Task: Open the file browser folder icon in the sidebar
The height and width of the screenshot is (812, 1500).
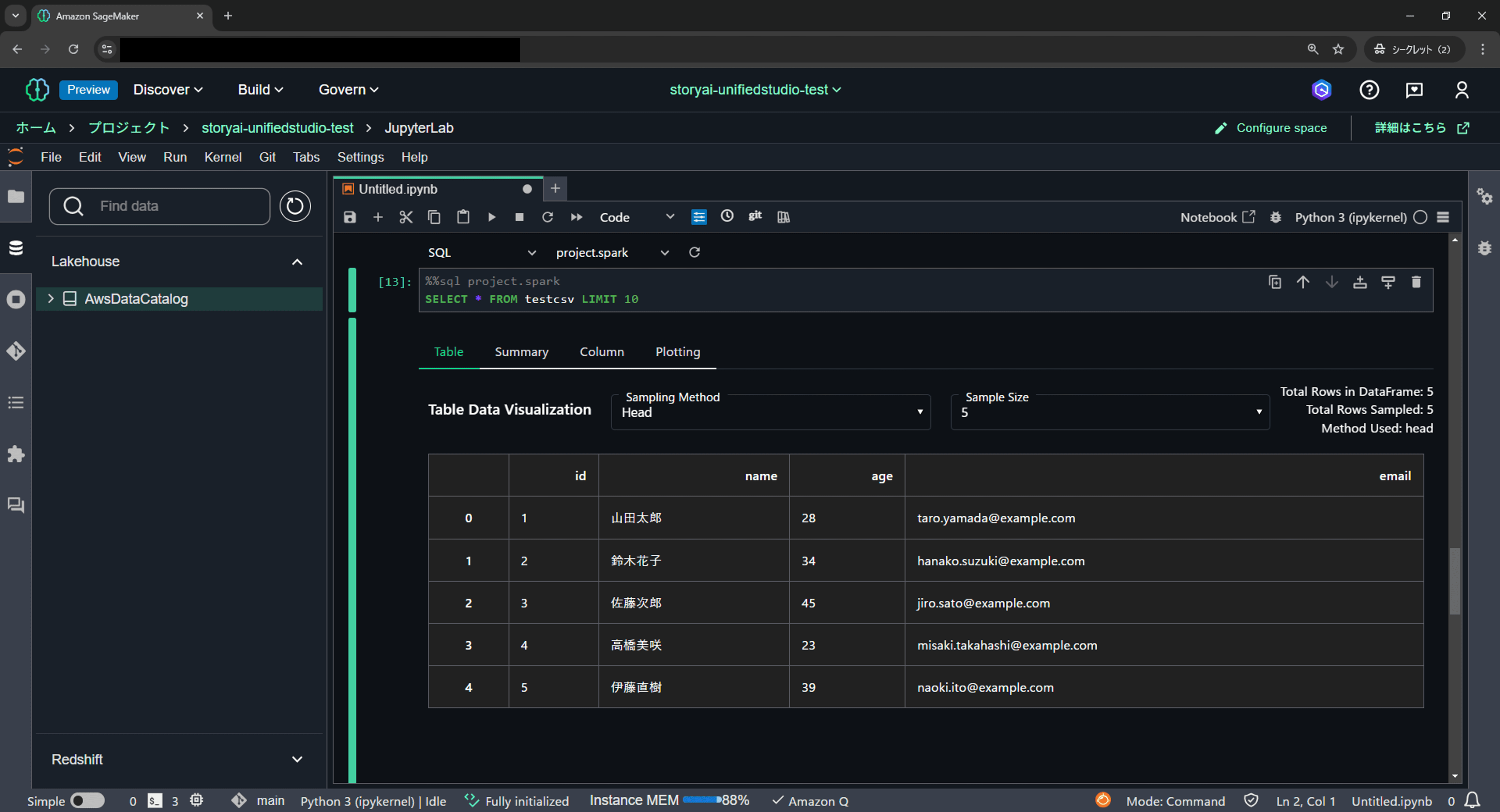Action: point(16,196)
